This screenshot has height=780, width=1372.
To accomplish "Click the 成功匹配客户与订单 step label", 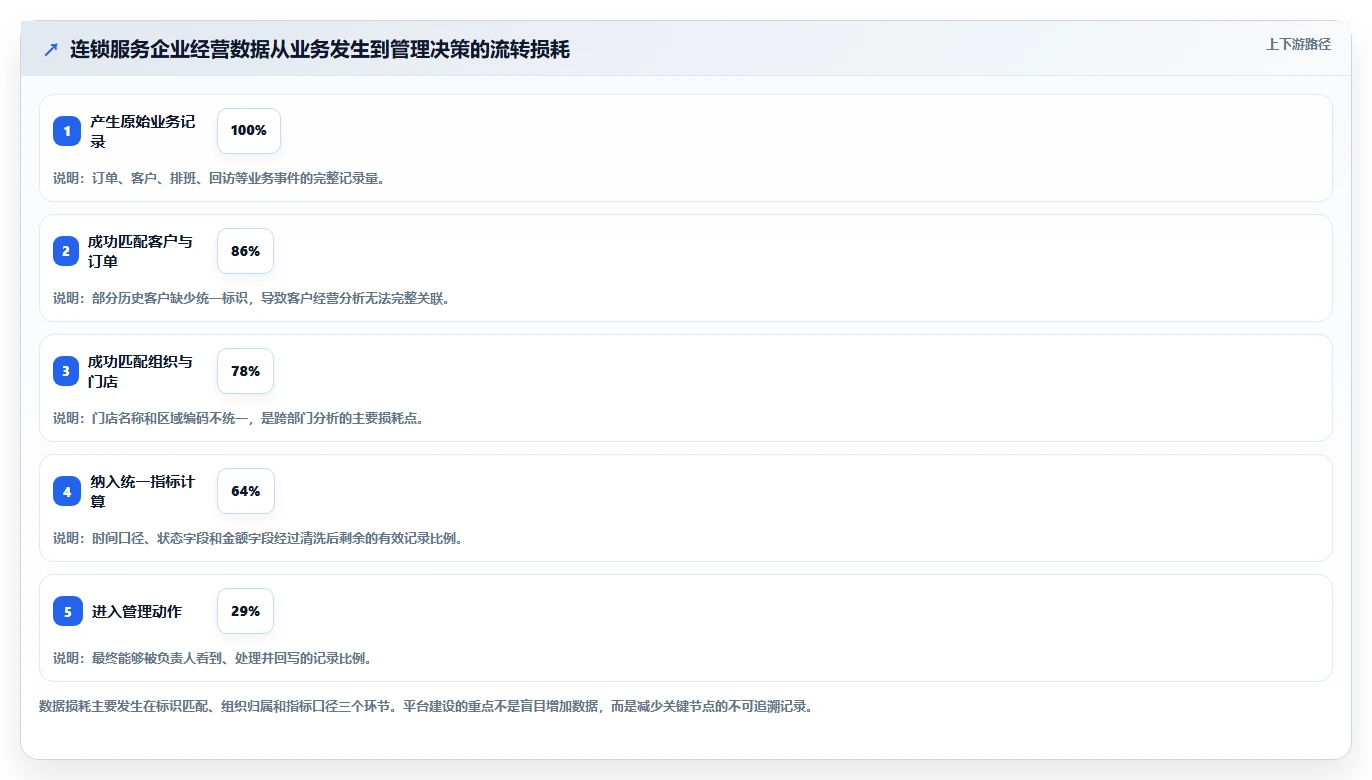I will click(x=140, y=251).
